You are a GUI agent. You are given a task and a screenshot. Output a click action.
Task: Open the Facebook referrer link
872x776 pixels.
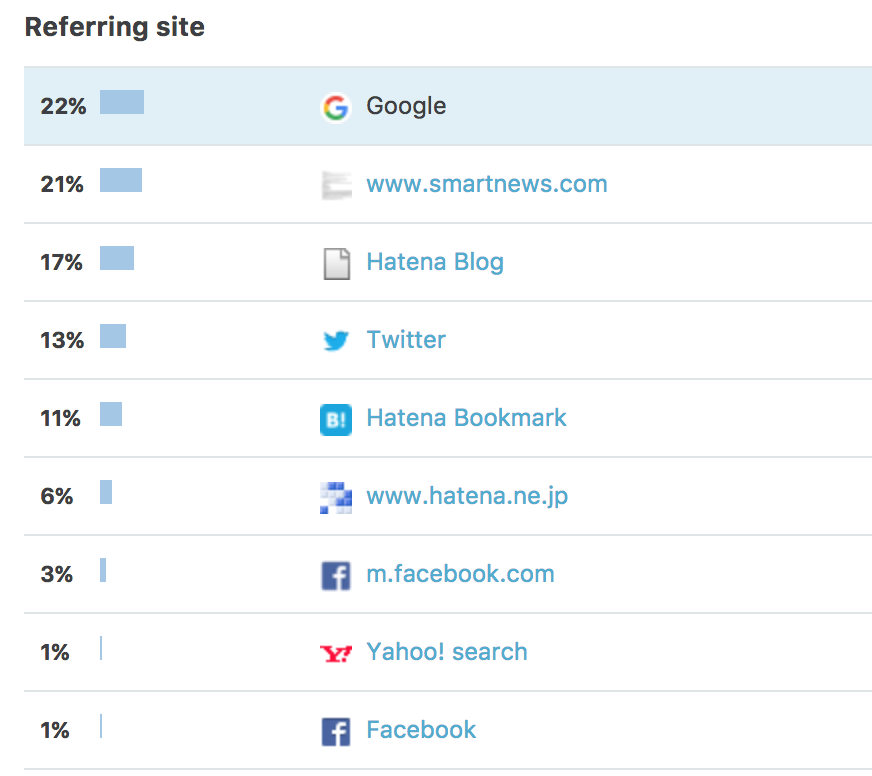[x=421, y=730]
